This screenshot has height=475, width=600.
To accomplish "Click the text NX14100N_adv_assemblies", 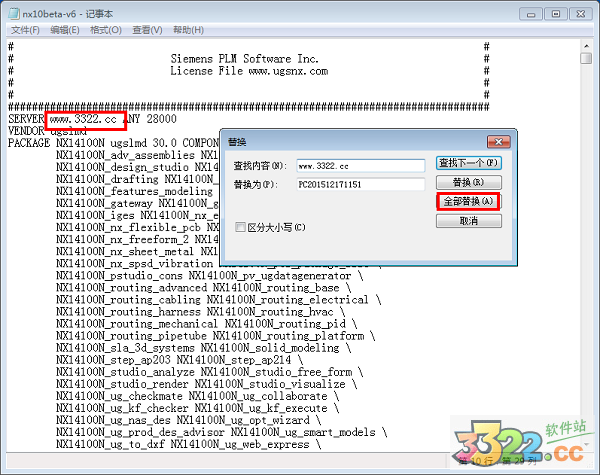I will tap(125, 155).
